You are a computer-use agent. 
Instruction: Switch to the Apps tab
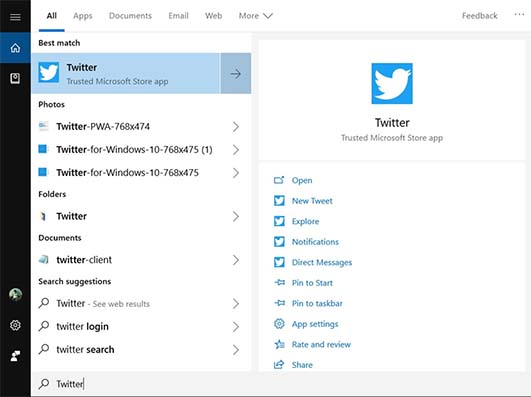tap(83, 16)
